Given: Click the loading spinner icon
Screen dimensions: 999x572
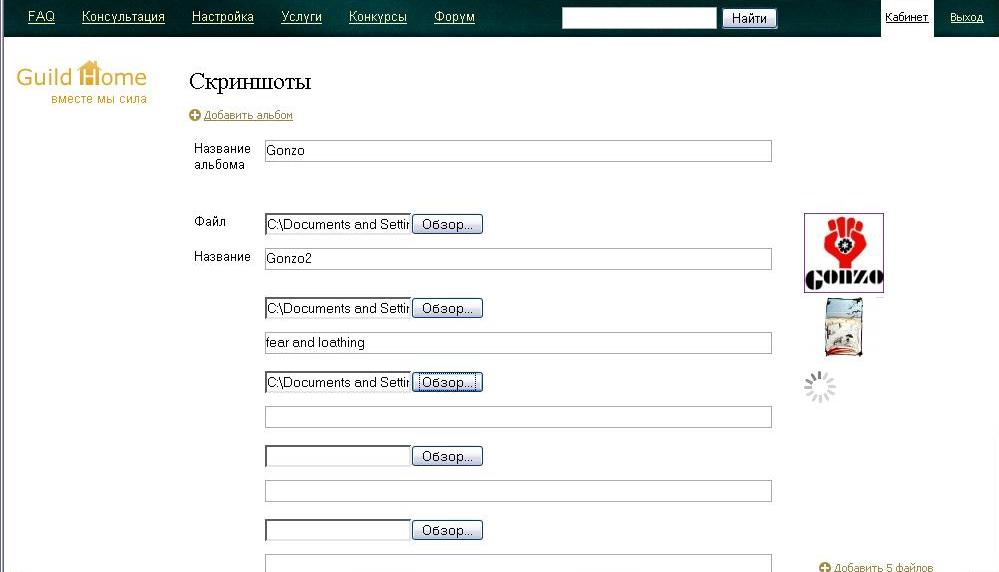Looking at the screenshot, I should (x=820, y=387).
